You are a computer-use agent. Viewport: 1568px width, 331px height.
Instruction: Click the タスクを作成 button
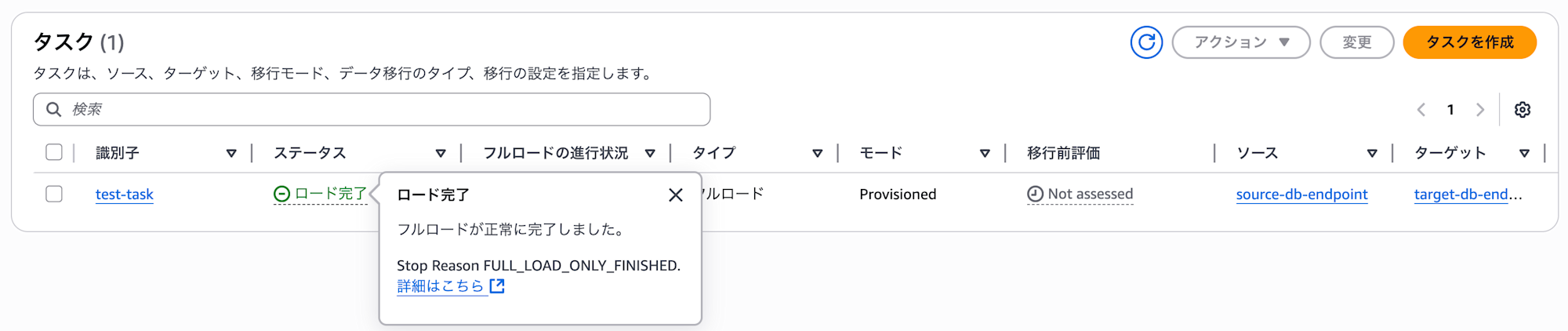1469,42
